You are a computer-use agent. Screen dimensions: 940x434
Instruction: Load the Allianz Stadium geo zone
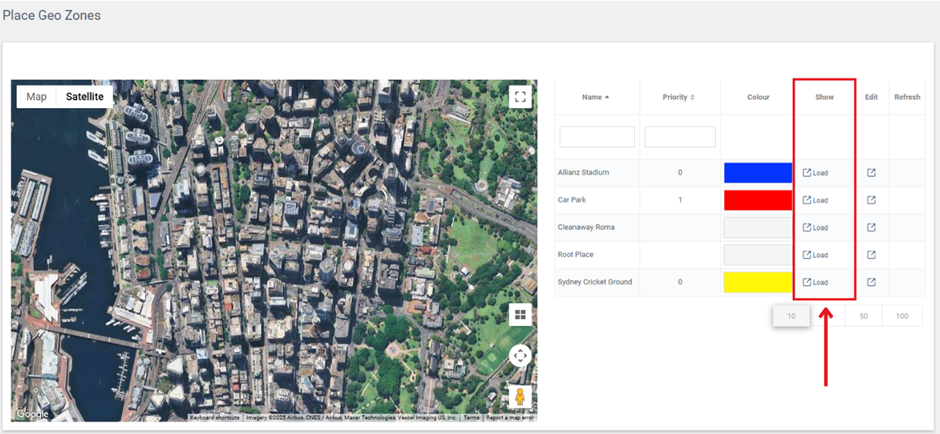click(815, 173)
